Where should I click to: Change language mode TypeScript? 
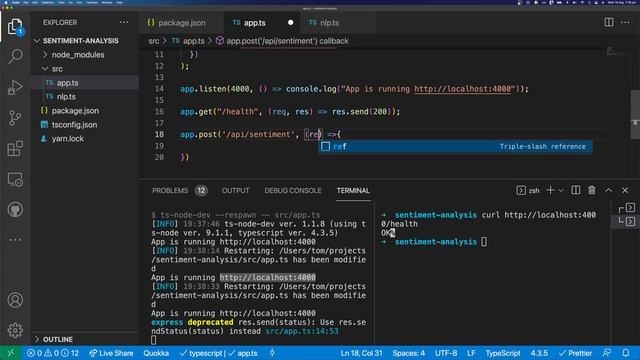[x=502, y=353]
